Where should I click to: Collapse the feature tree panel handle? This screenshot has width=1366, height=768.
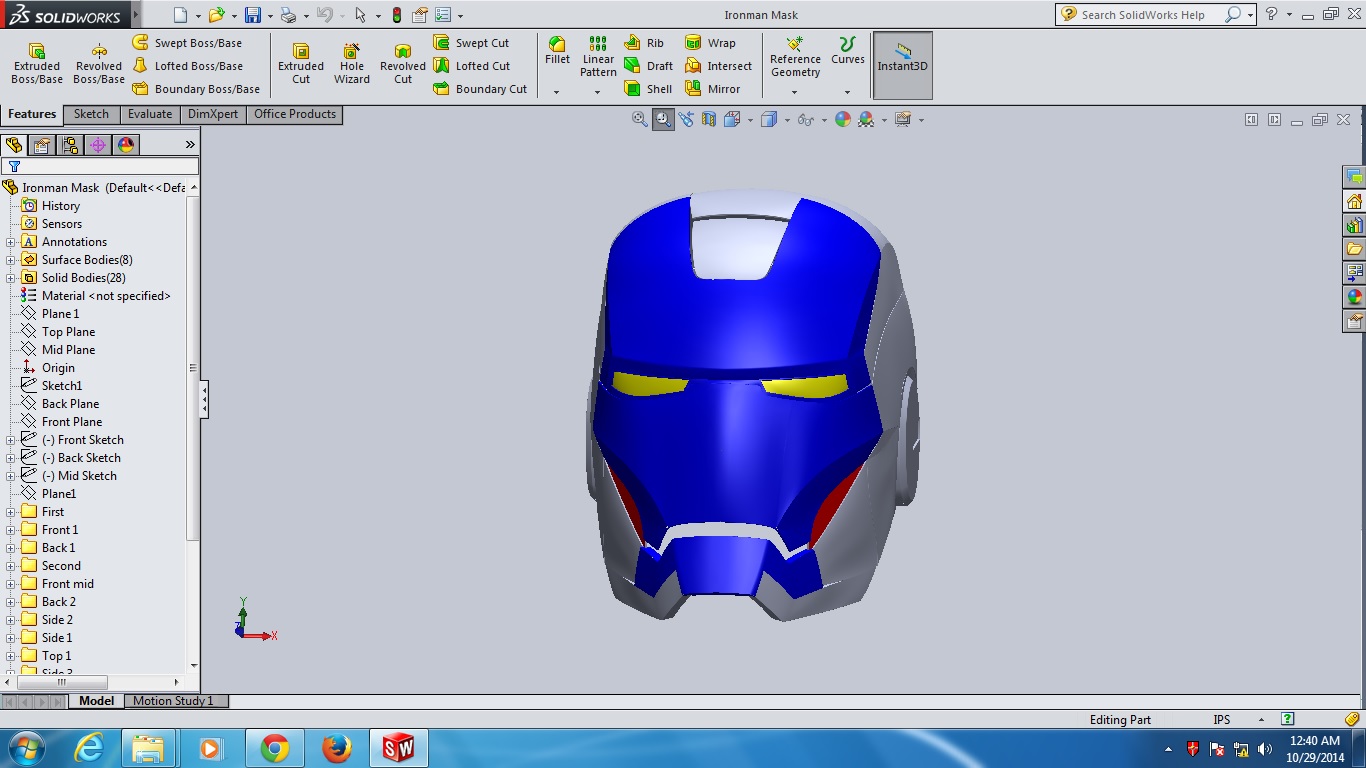coord(204,399)
